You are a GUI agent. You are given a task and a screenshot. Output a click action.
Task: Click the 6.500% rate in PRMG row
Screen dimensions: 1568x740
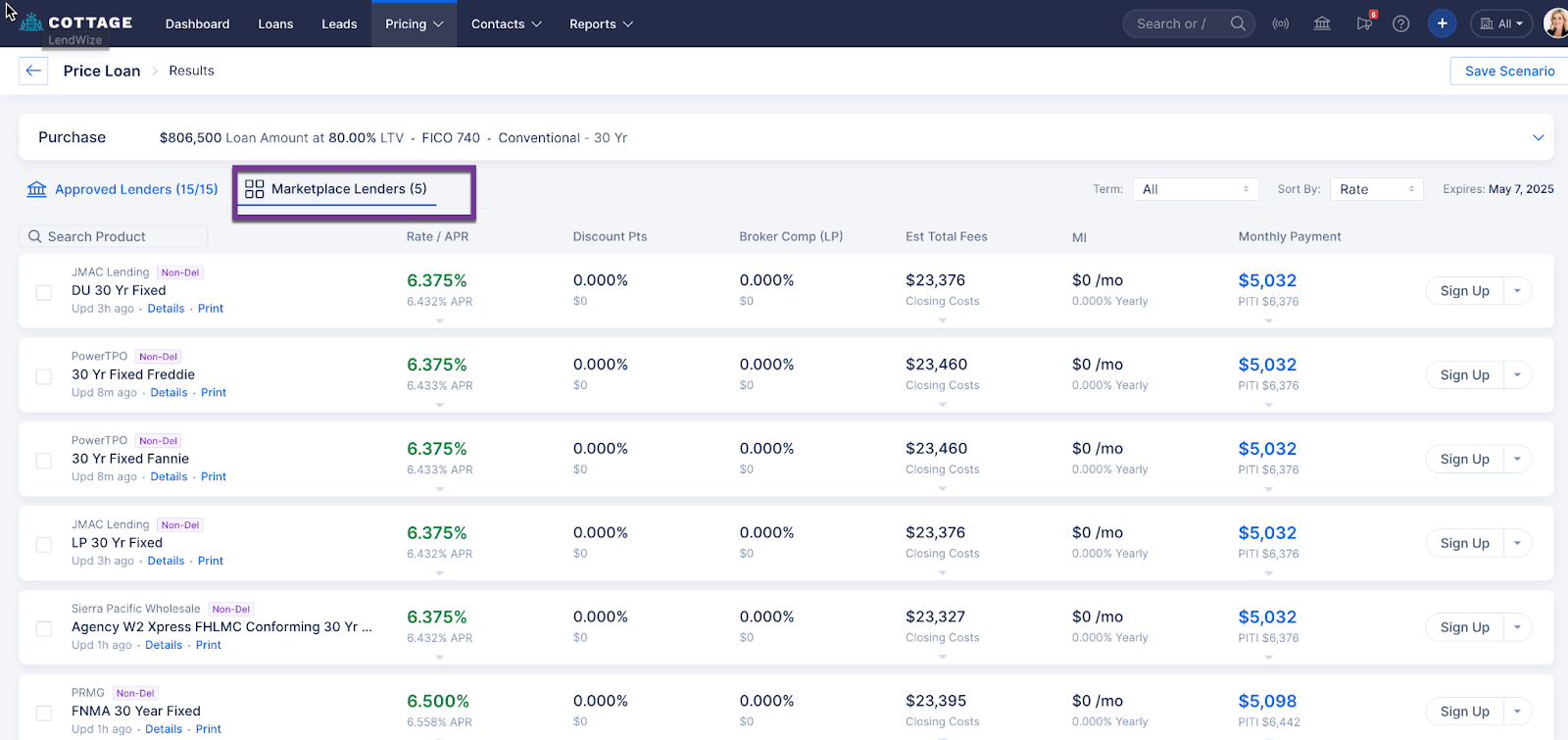(438, 702)
